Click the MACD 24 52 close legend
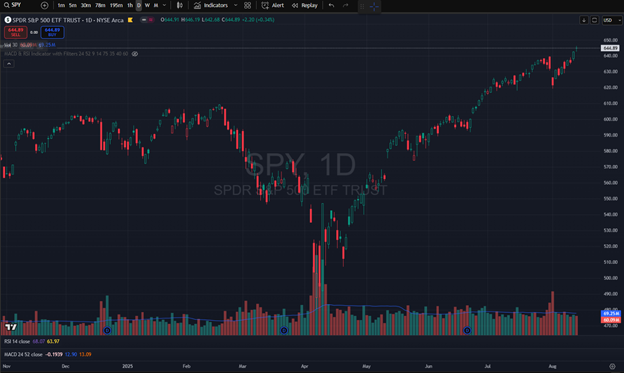The image size is (624, 373). pos(23,354)
